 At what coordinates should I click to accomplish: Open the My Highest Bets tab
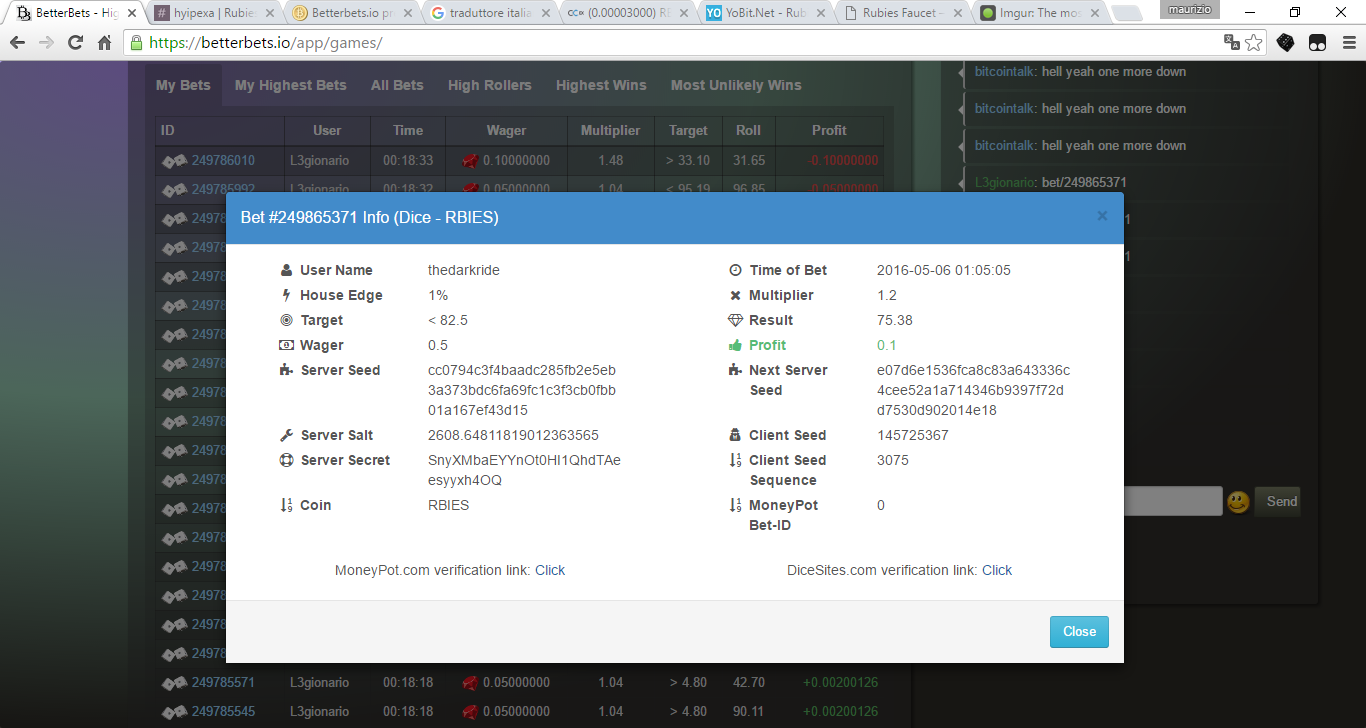point(291,85)
